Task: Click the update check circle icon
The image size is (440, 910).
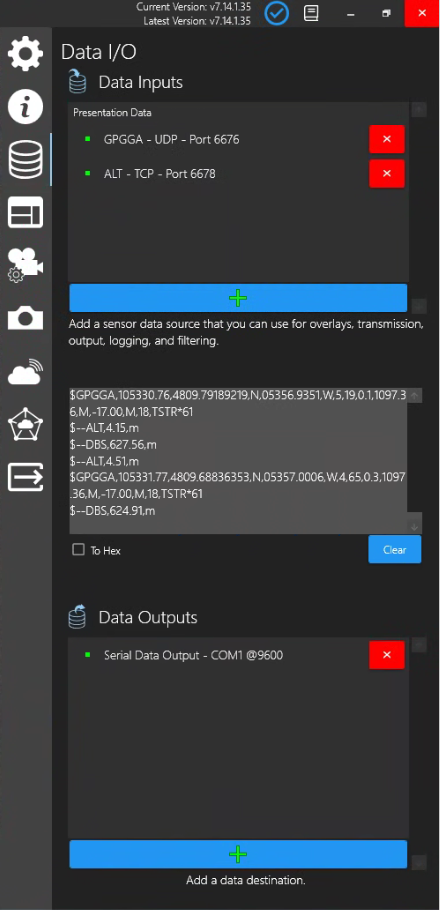Action: coord(276,13)
